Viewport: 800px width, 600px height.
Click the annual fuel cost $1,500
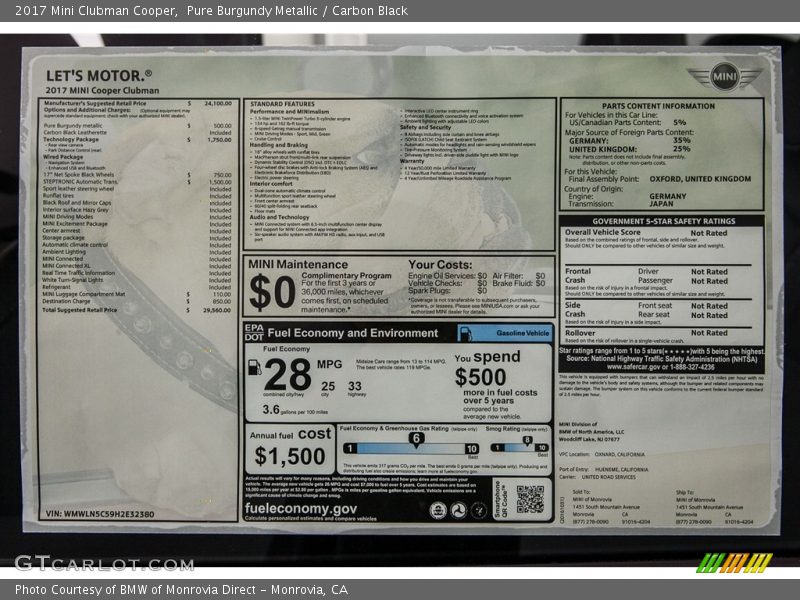click(289, 456)
